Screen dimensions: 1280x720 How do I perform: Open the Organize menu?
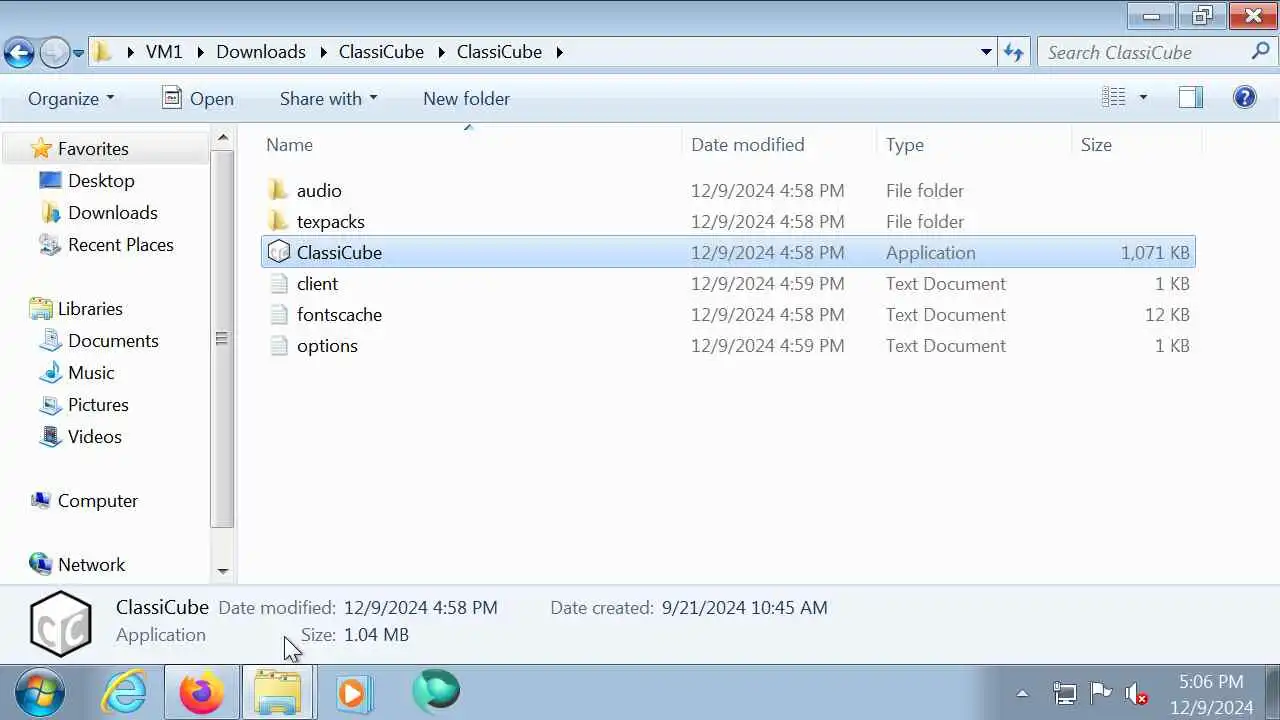pos(71,98)
